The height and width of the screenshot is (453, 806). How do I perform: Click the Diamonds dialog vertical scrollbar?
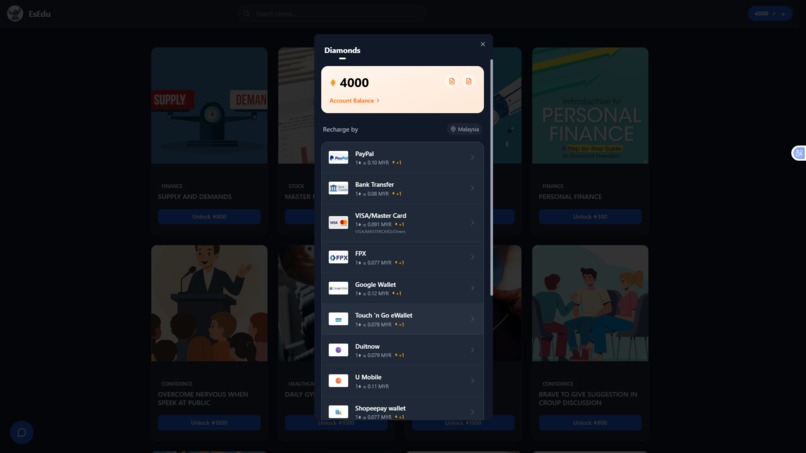pyautogui.click(x=491, y=177)
